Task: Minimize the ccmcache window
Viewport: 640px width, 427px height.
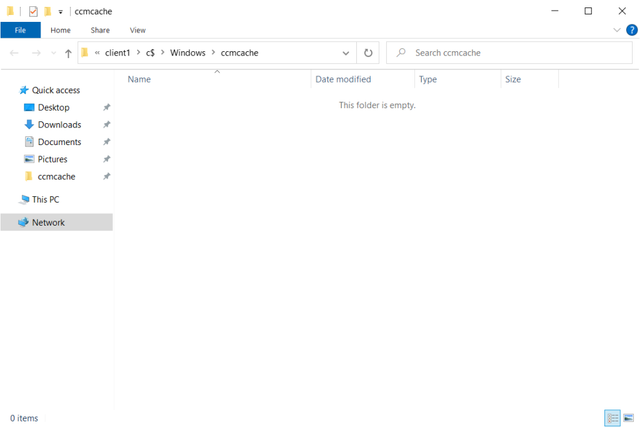Action: [x=555, y=11]
